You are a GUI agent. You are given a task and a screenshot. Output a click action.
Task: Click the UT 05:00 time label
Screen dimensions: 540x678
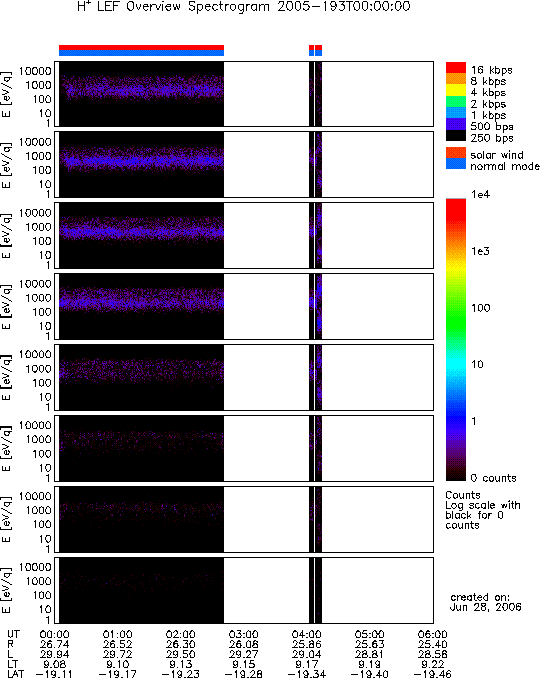(369, 634)
